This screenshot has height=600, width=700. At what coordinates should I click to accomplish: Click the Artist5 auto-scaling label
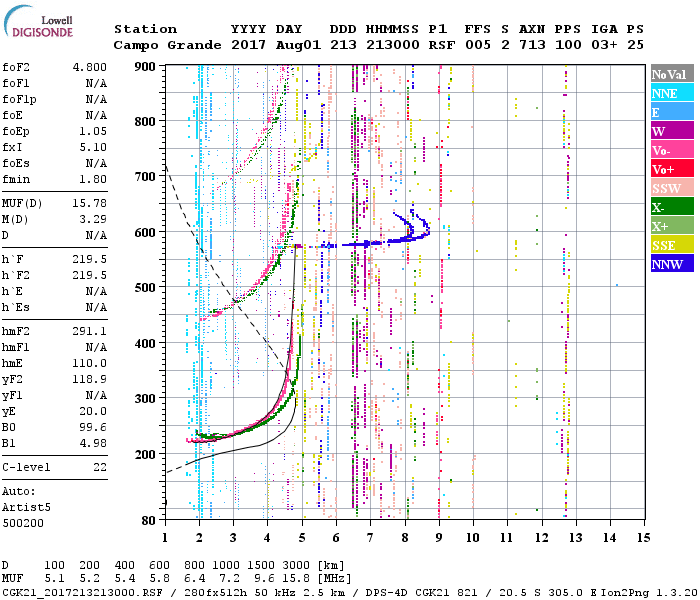pyautogui.click(x=26, y=508)
